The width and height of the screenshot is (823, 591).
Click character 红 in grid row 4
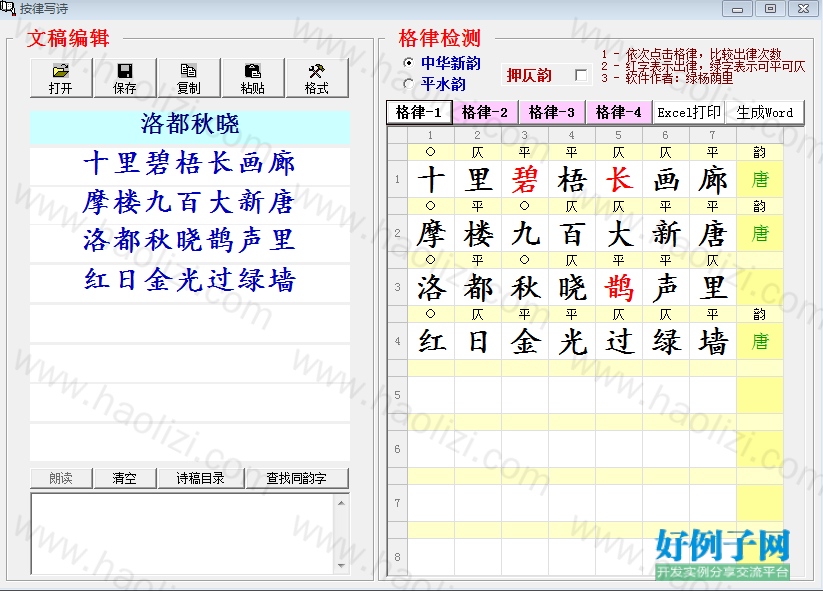[431, 342]
